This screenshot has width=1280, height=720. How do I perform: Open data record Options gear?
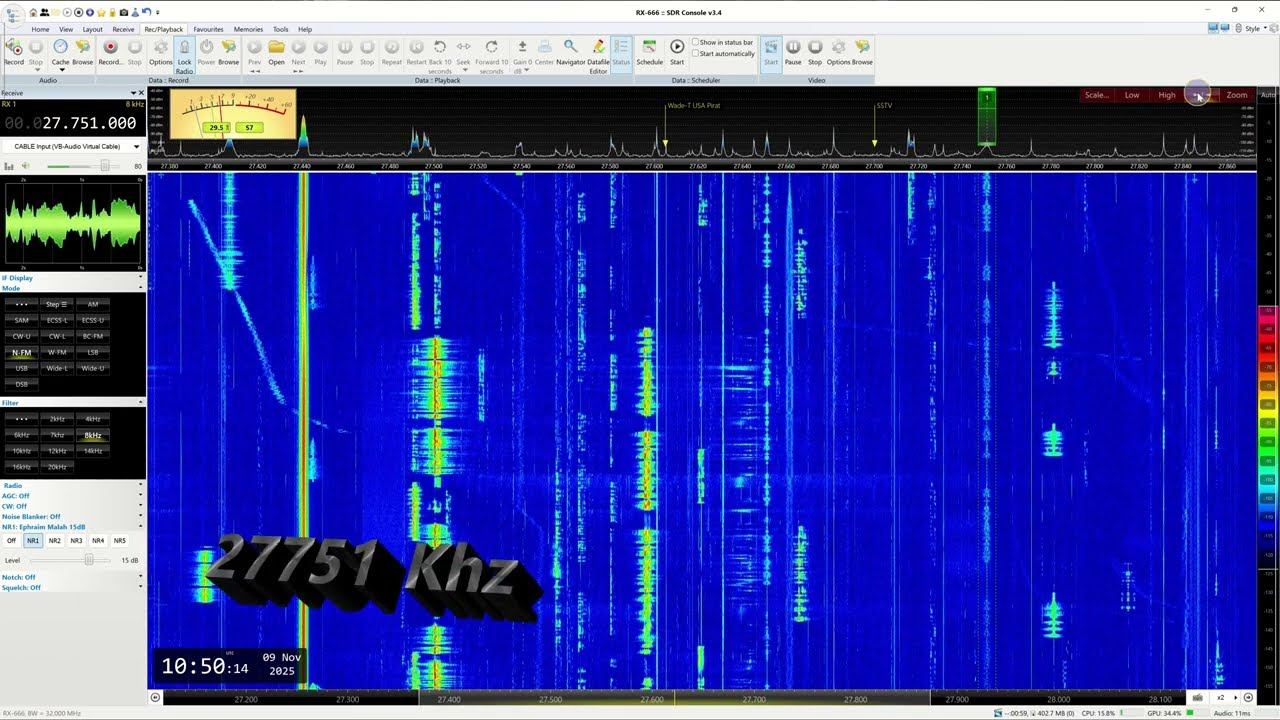tap(161, 52)
